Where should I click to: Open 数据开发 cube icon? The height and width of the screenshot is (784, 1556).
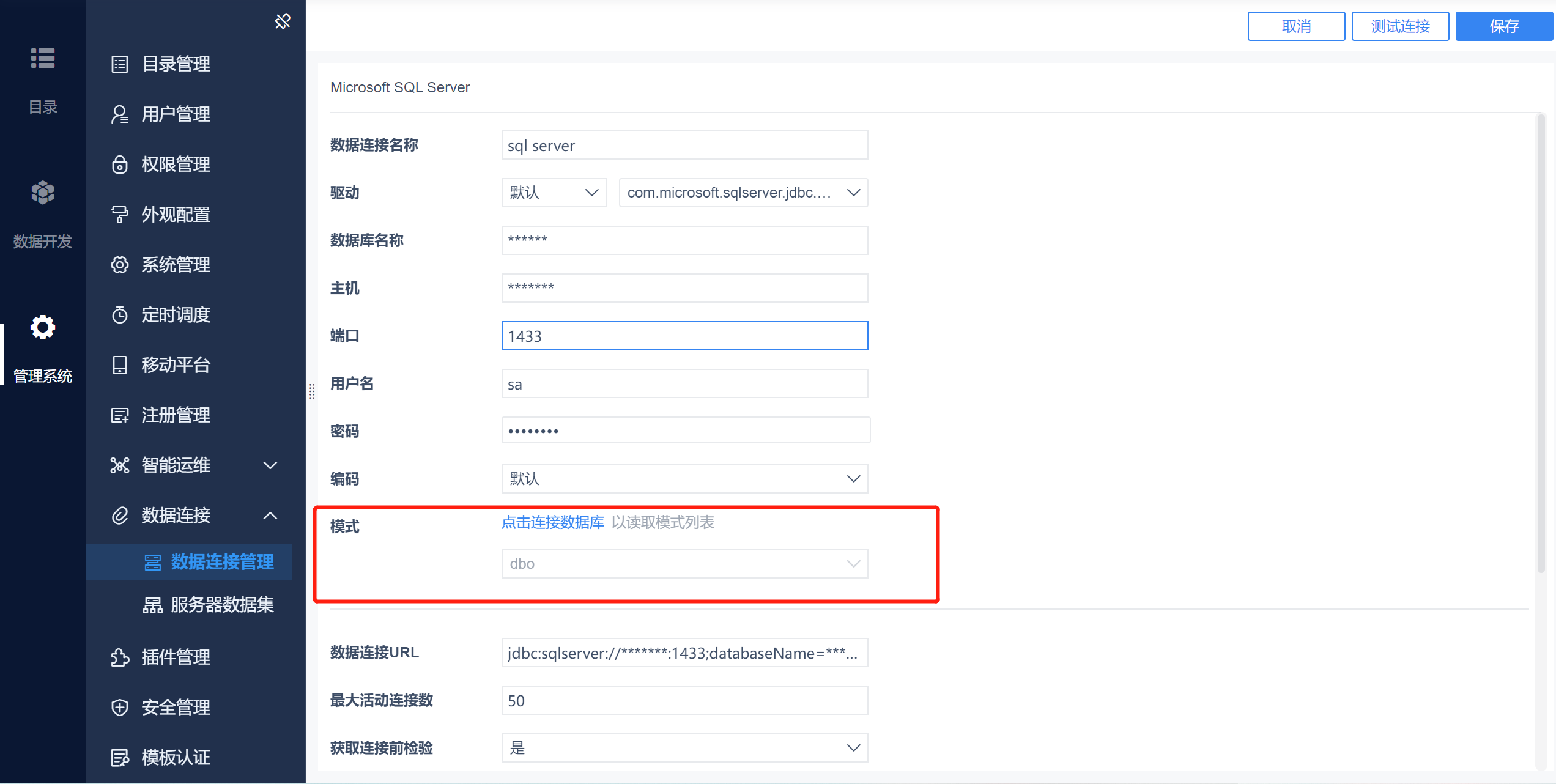click(x=43, y=193)
